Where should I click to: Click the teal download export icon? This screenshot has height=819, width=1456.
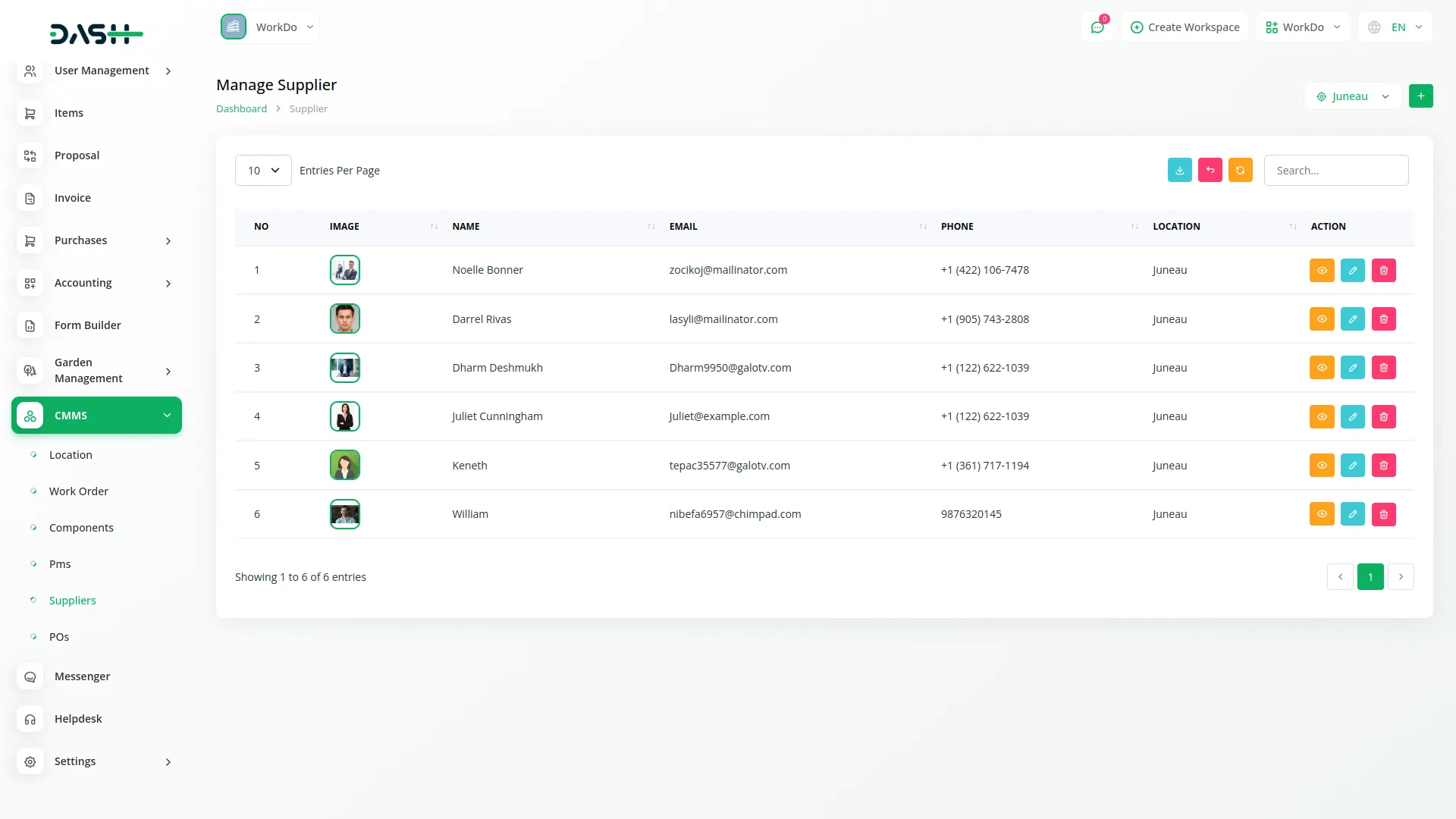1179,171
